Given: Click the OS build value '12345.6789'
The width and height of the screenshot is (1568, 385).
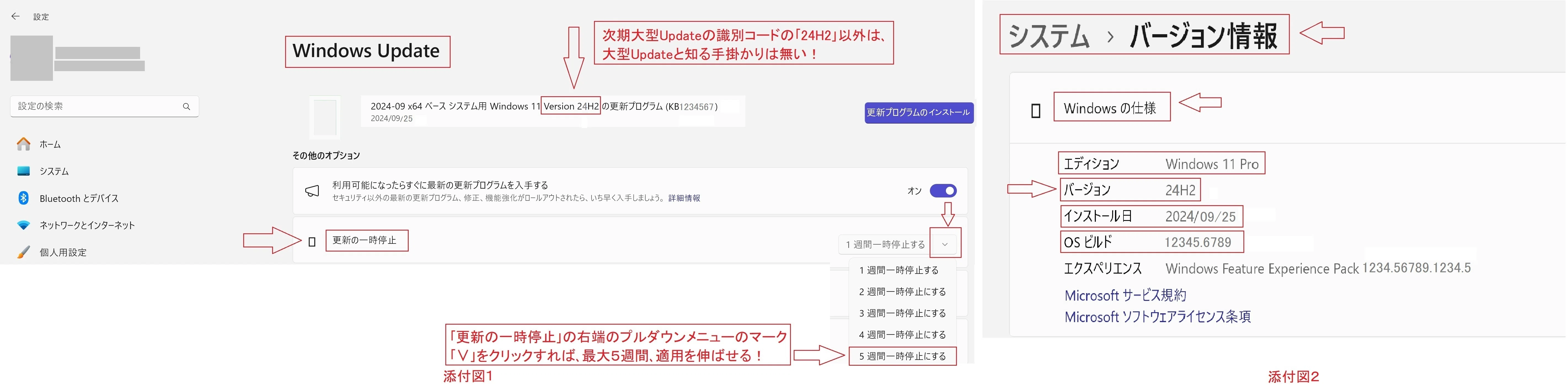Looking at the screenshot, I should [1198, 242].
